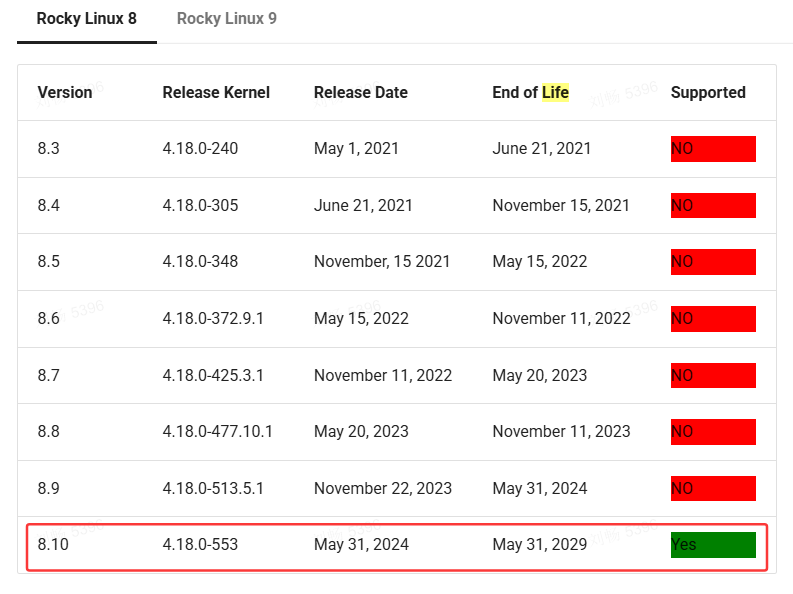
Task: Click kernel 4.18.0-553 cell
Action: click(x=200, y=545)
